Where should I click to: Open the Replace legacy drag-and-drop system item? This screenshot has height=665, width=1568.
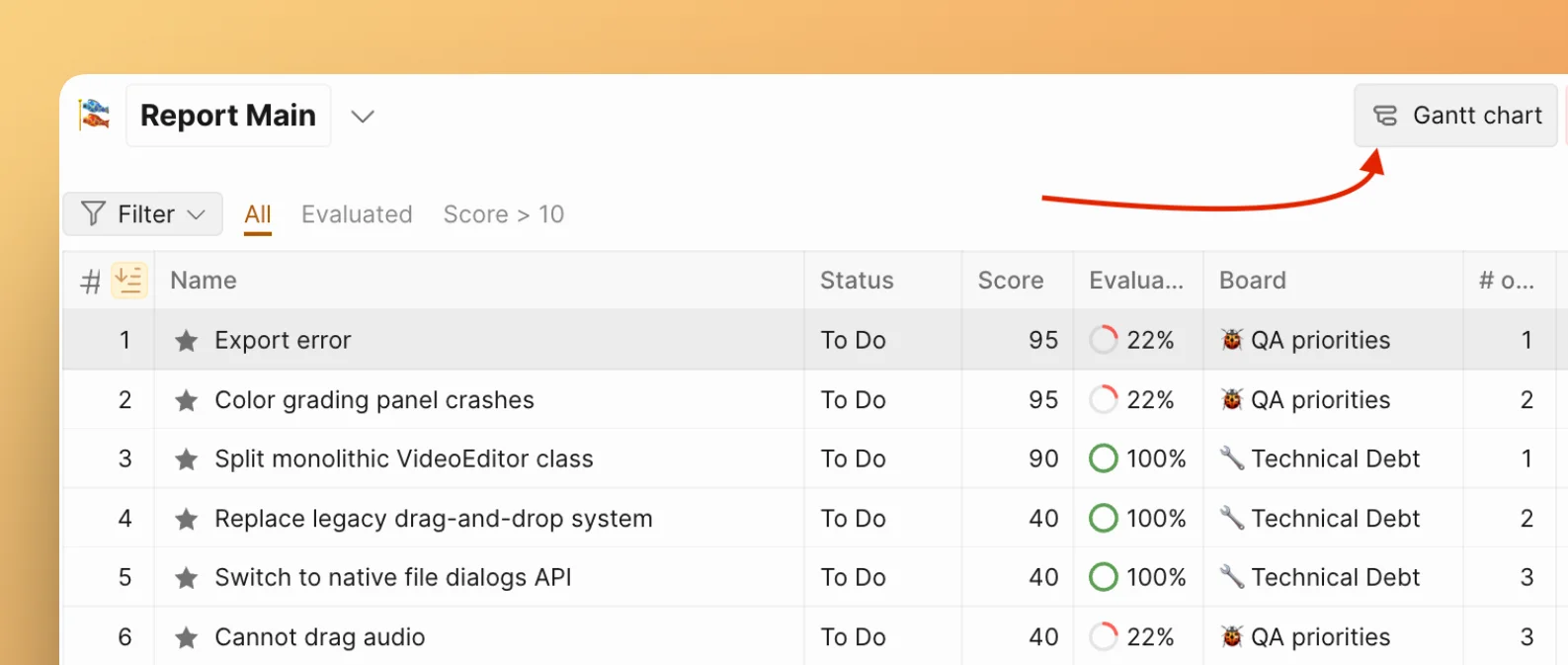coord(433,519)
